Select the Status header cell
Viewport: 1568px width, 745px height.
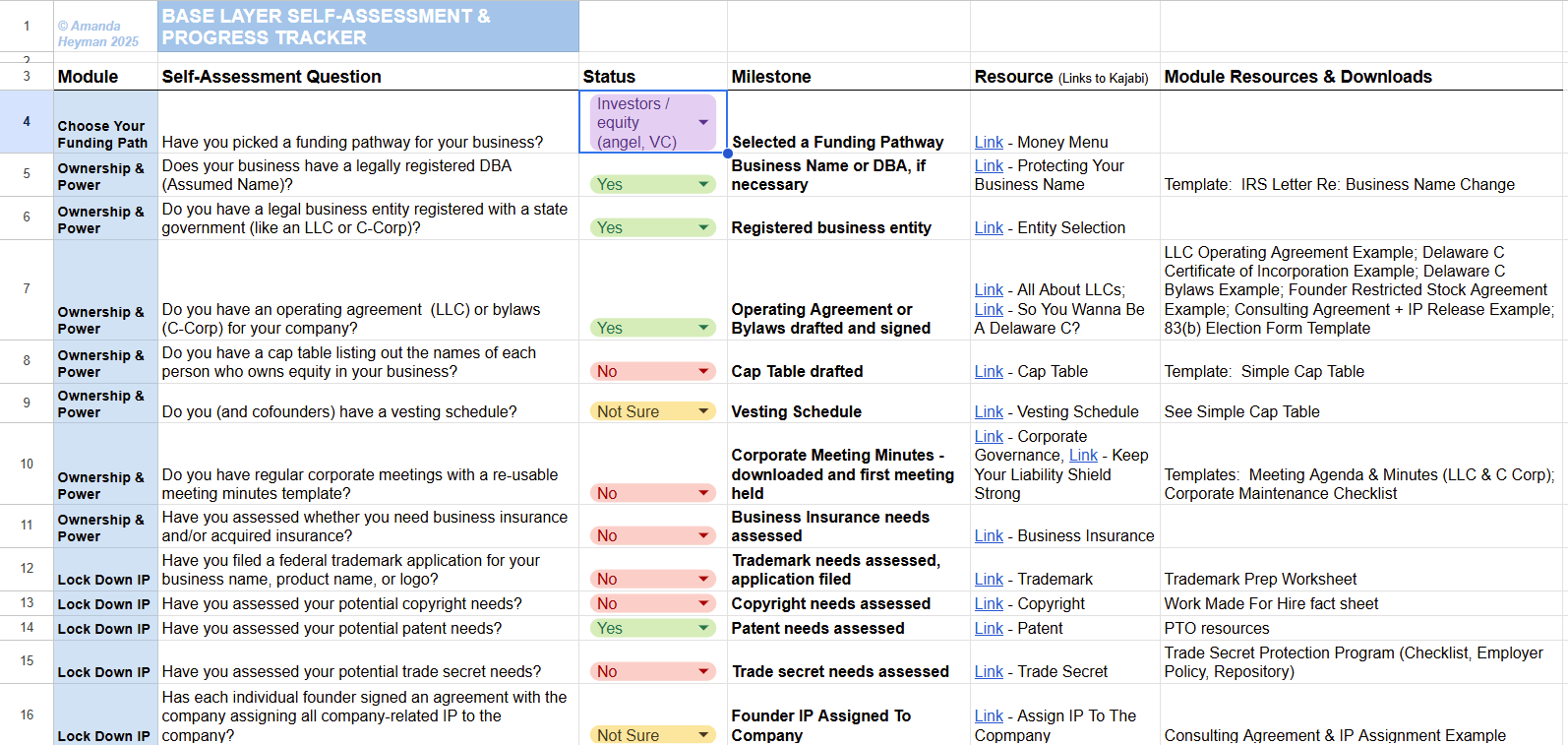point(653,77)
